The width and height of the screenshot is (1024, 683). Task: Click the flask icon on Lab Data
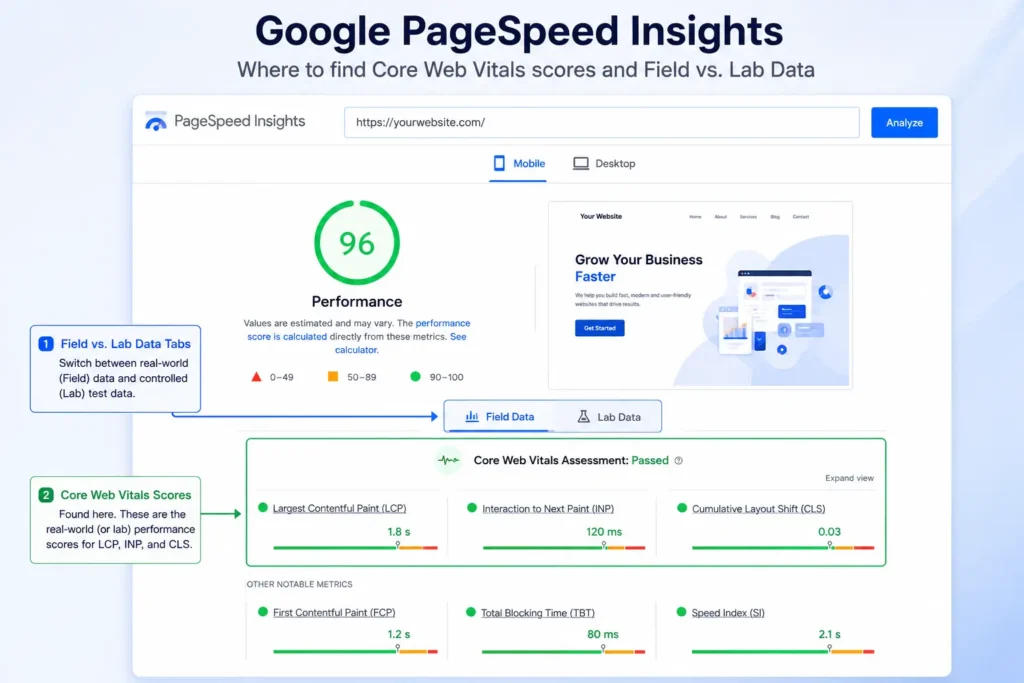pos(584,417)
